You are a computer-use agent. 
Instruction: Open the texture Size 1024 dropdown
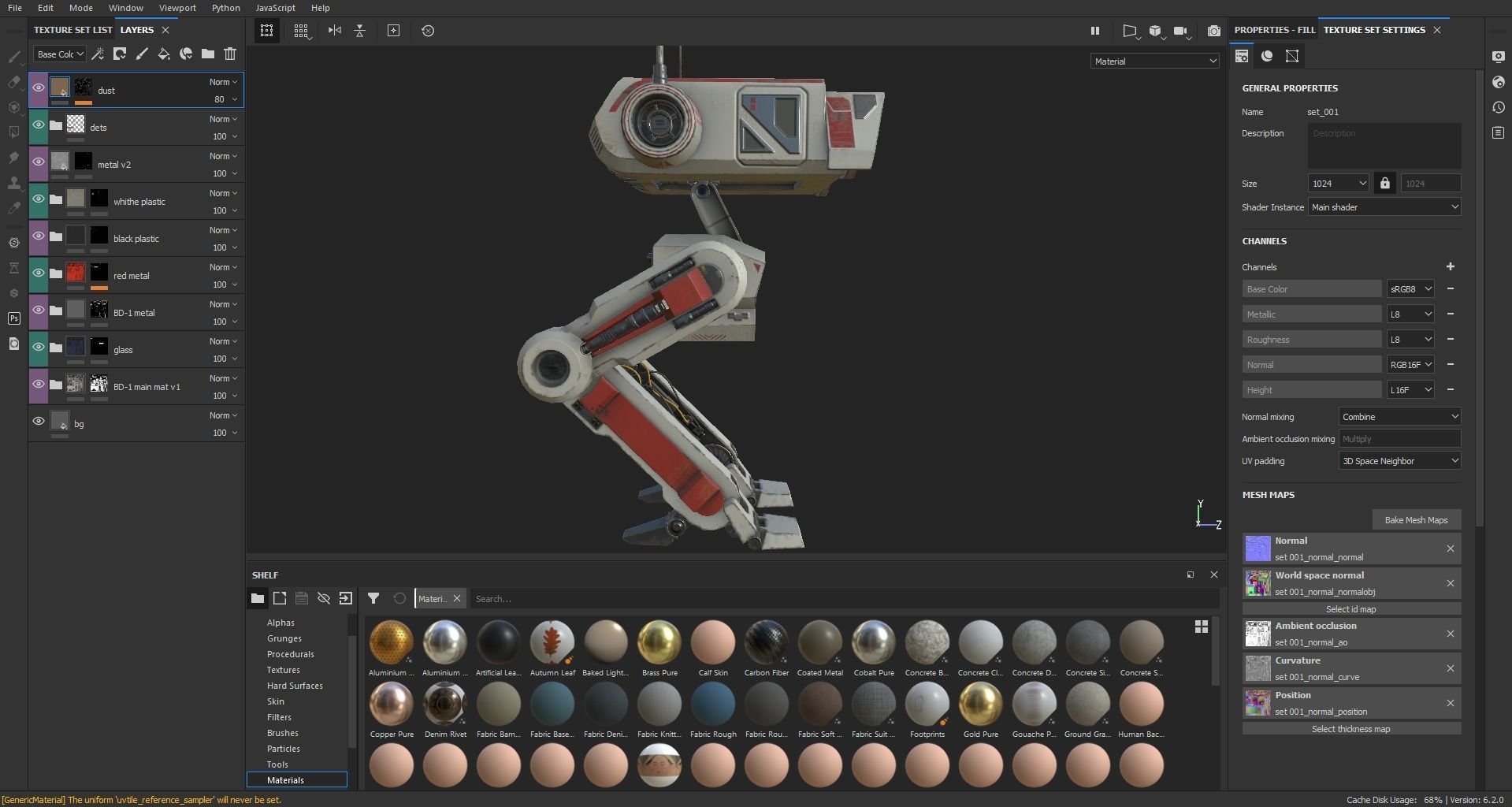(1338, 184)
